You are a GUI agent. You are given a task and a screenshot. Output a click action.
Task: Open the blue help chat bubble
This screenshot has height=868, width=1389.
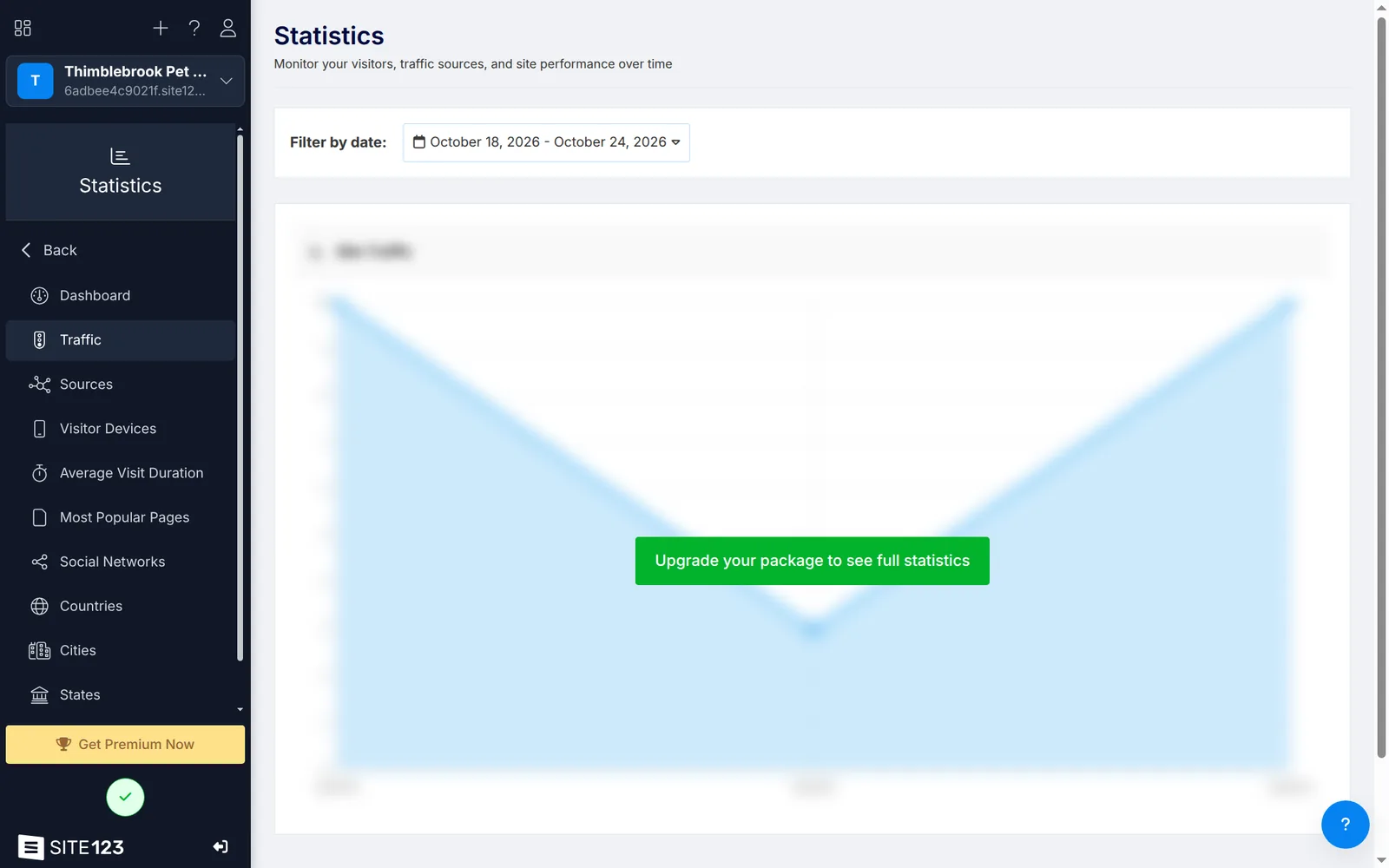point(1345,825)
